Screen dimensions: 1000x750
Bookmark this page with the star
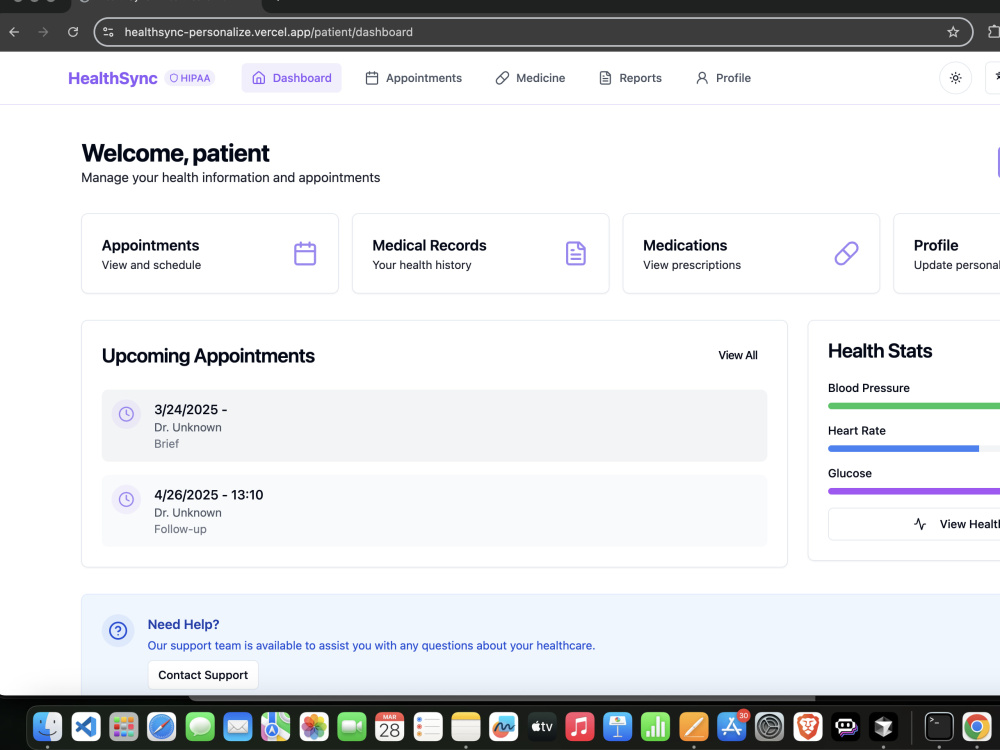pyautogui.click(x=953, y=32)
